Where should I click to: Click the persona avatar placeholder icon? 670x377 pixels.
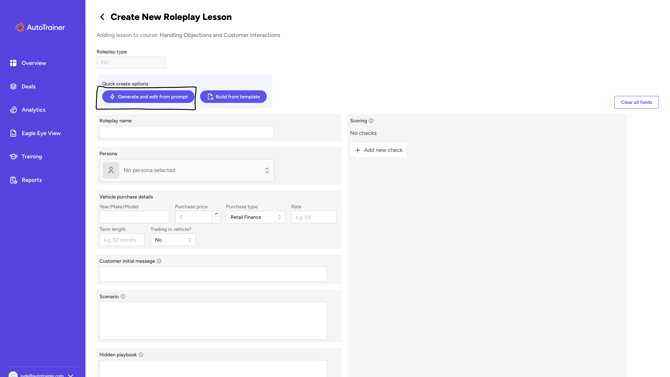pyautogui.click(x=111, y=170)
